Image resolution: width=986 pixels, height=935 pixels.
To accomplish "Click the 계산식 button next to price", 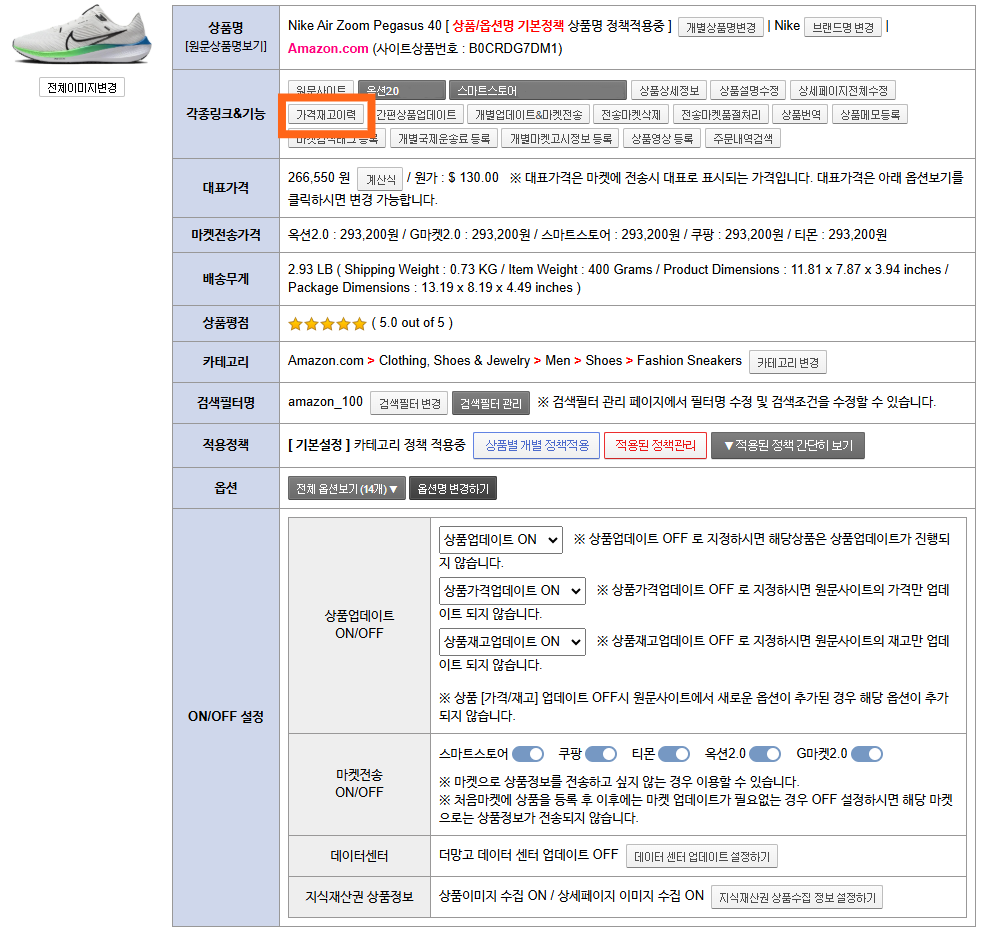I will (x=379, y=179).
